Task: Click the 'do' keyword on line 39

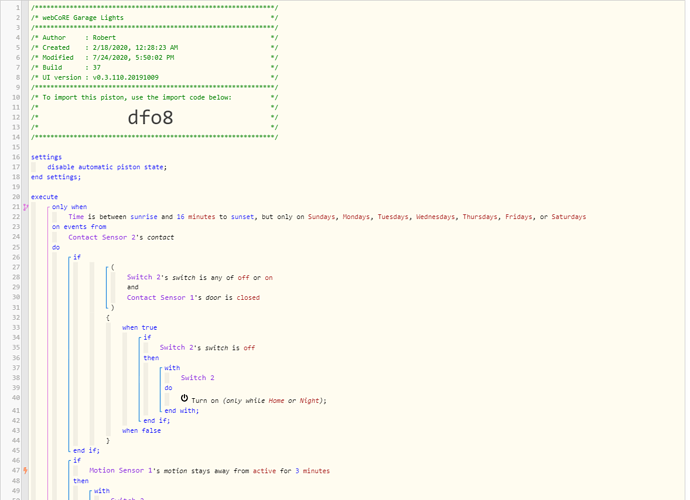Action: (169, 388)
